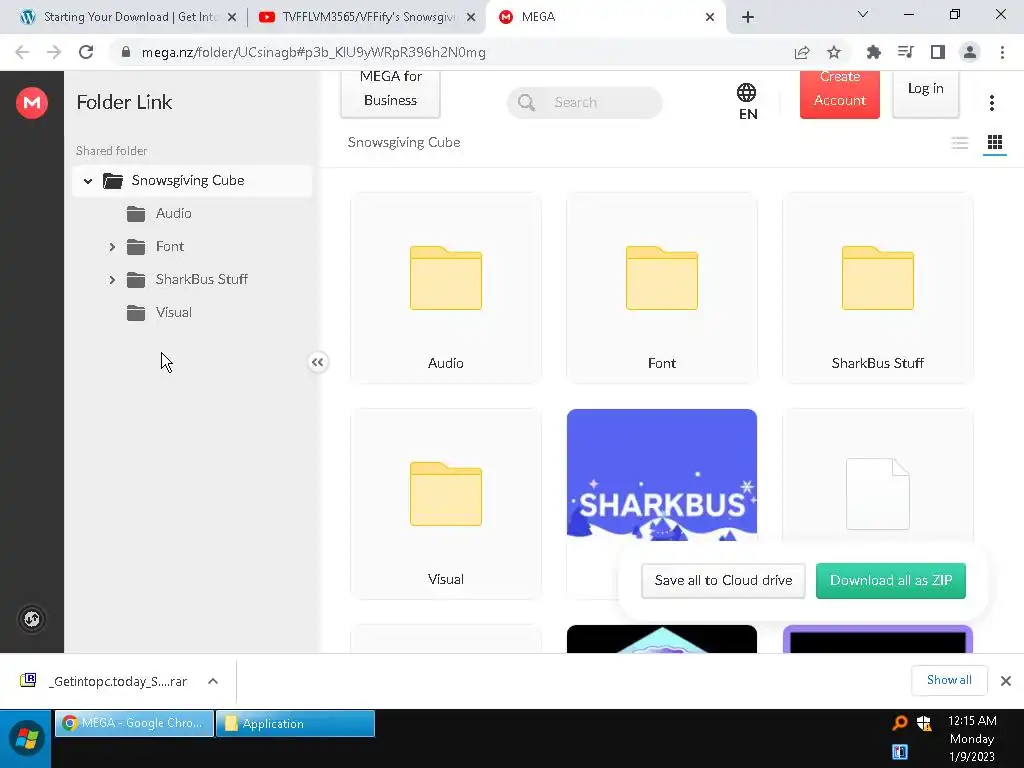Image resolution: width=1024 pixels, height=768 pixels.
Task: Click the search magnifier icon
Action: 526,103
